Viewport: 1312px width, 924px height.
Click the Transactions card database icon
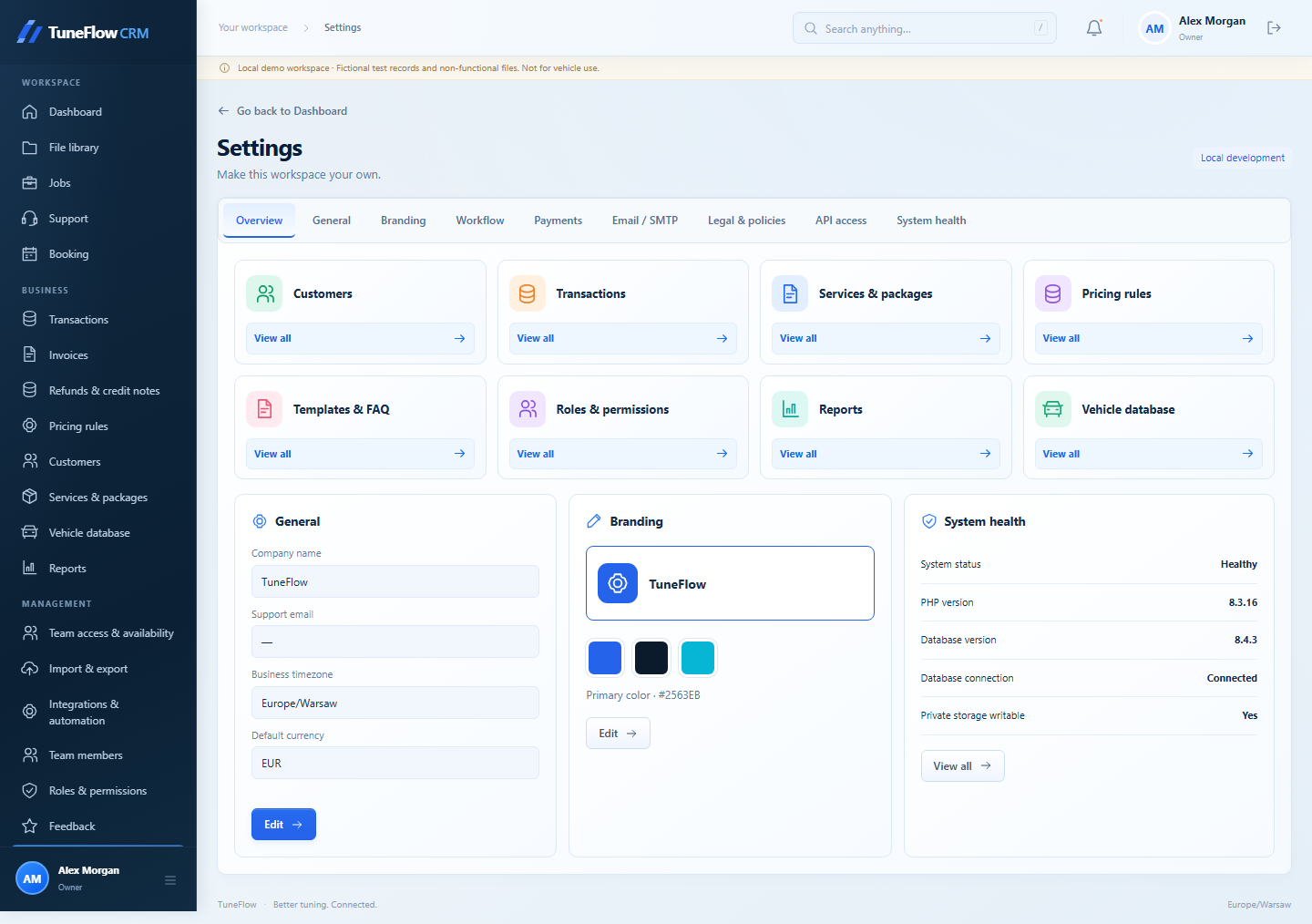(x=527, y=293)
